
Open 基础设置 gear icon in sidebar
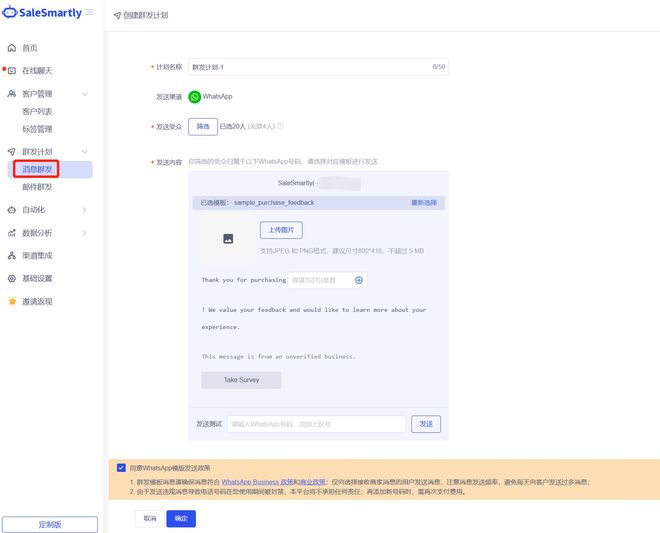12,278
